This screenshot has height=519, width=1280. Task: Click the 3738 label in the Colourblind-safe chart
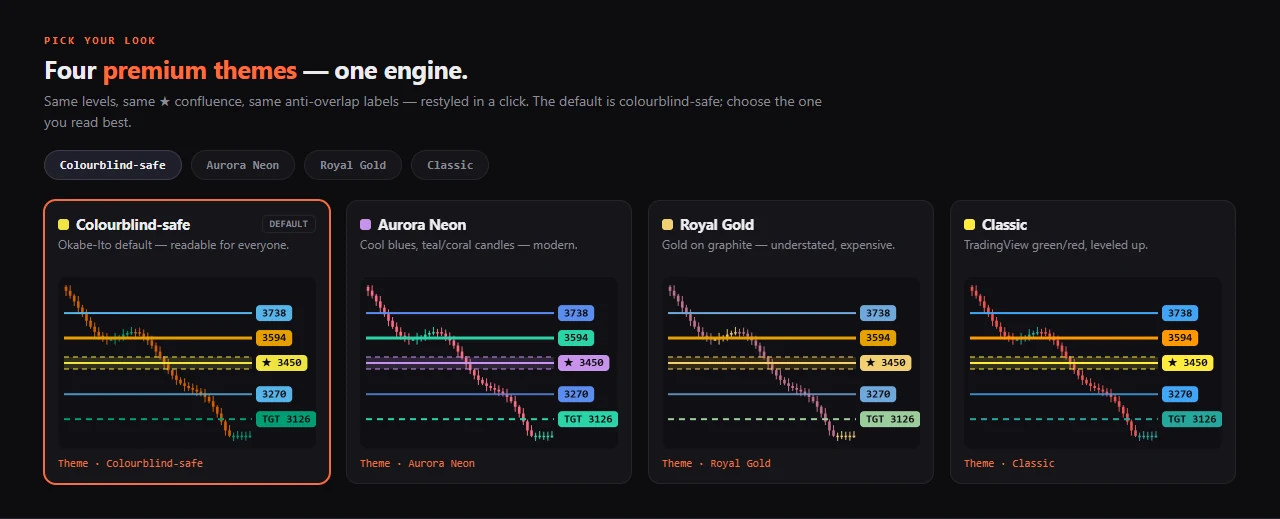[x=274, y=313]
